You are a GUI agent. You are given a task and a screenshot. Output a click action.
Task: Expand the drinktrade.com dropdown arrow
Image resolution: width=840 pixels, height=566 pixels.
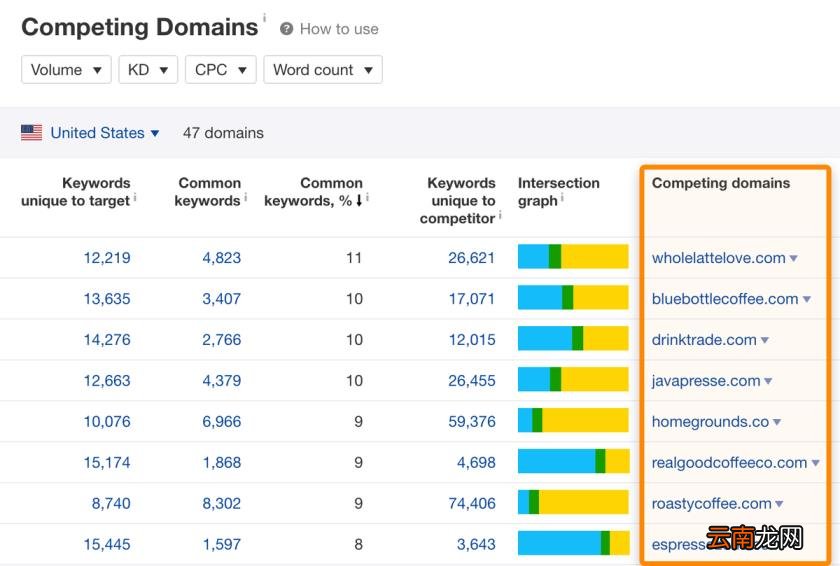(x=764, y=340)
